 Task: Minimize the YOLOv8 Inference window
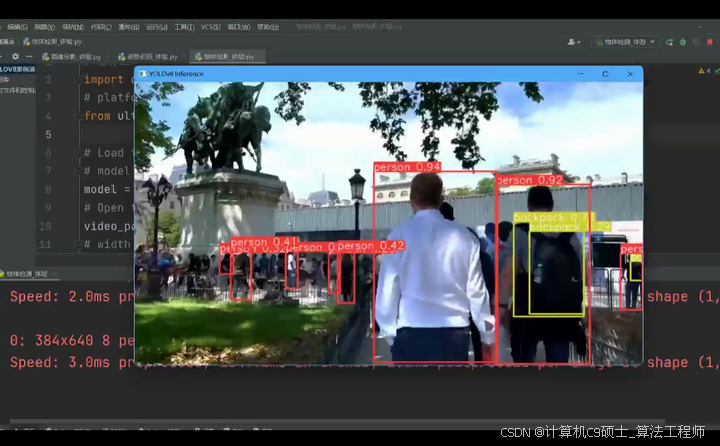pos(581,74)
